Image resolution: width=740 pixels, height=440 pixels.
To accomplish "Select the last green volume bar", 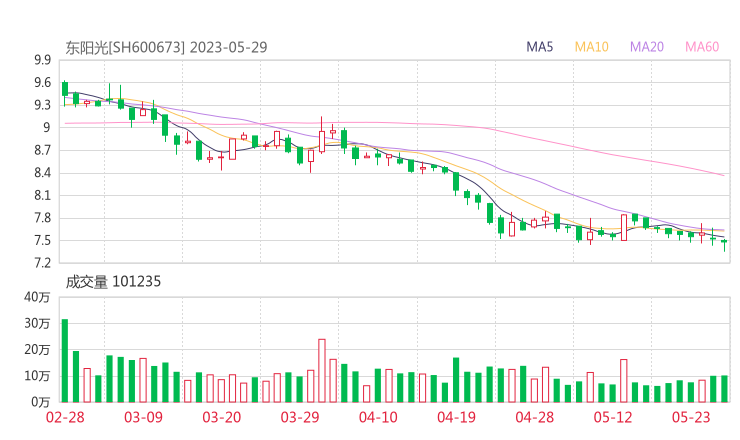I will click(x=724, y=389).
